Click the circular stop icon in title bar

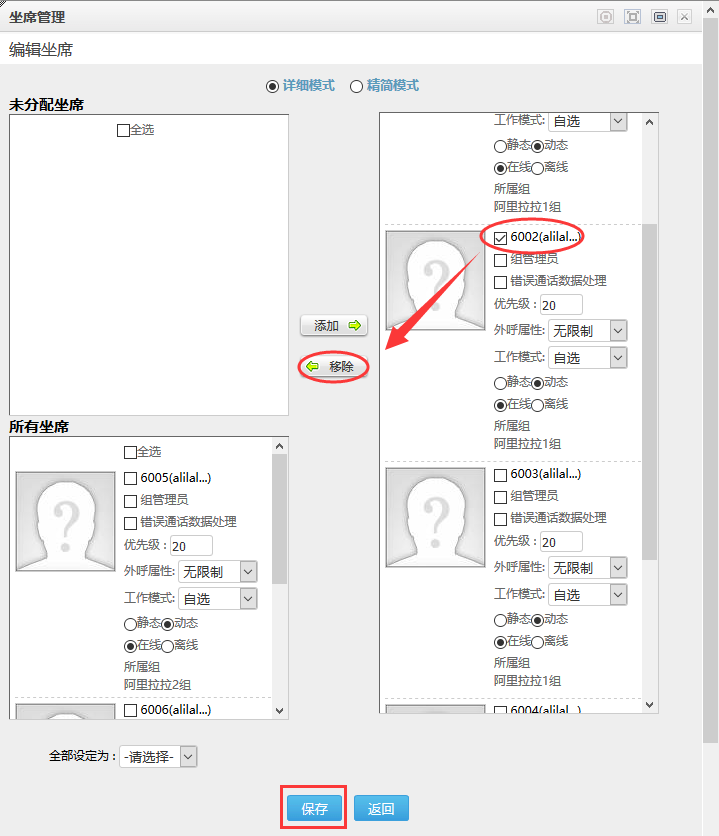click(x=605, y=17)
